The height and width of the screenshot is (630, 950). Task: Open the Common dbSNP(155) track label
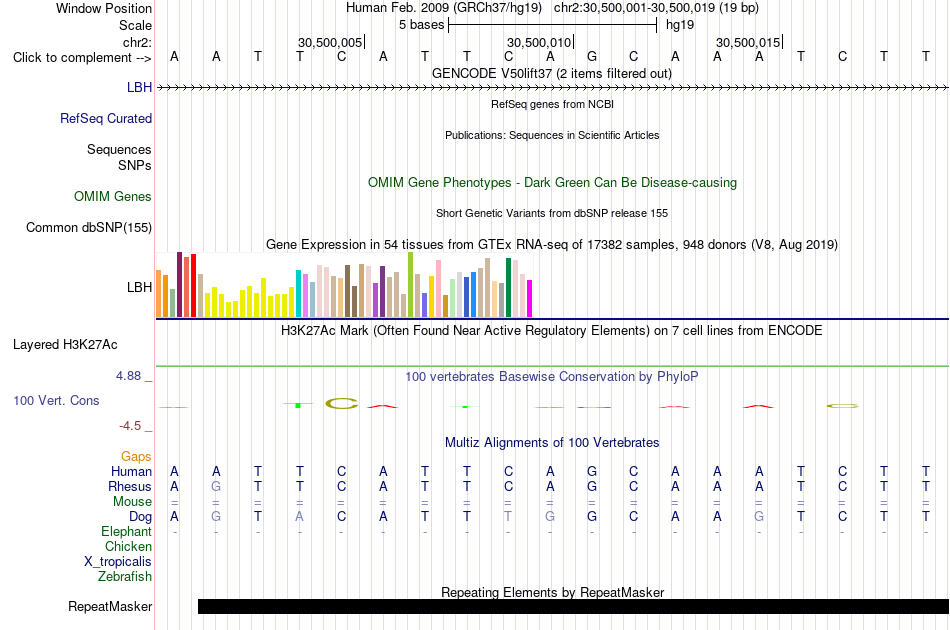(89, 227)
